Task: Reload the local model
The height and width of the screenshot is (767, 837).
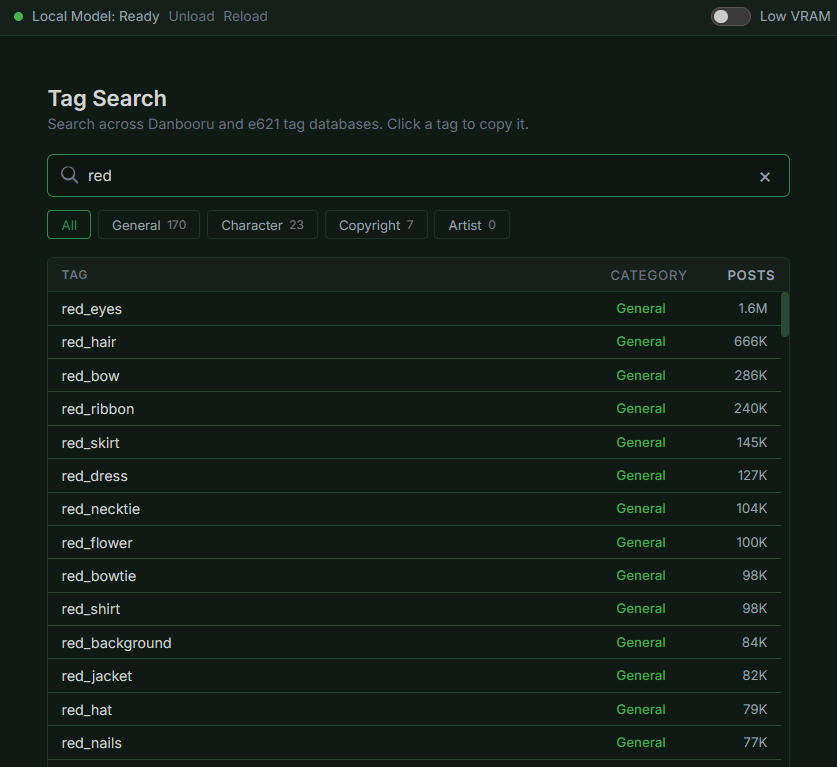Action: 245,16
